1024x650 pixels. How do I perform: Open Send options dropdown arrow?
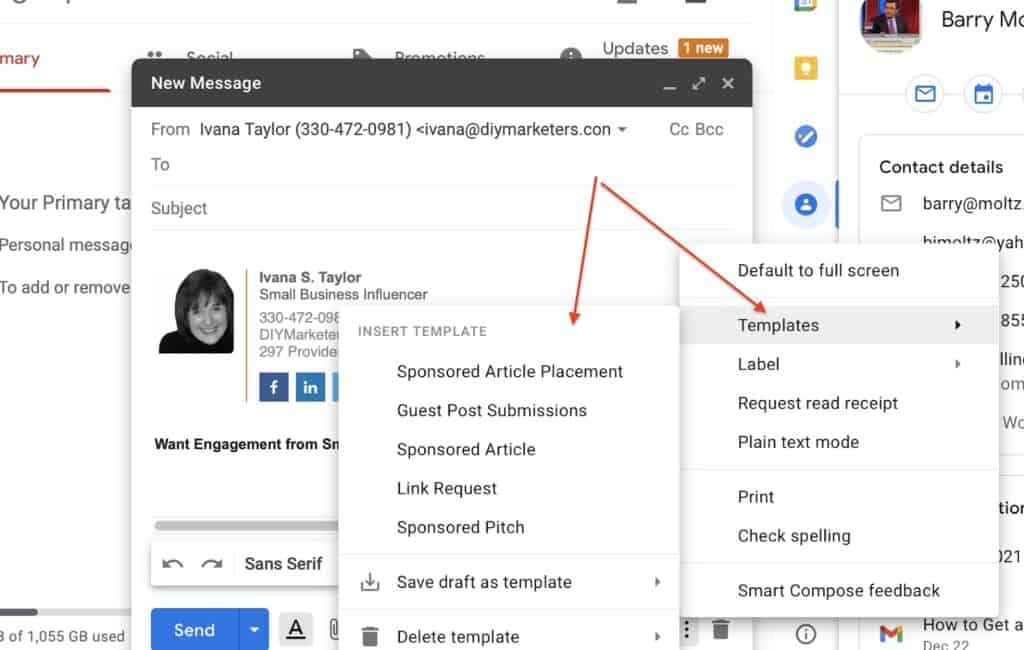[x=254, y=630]
